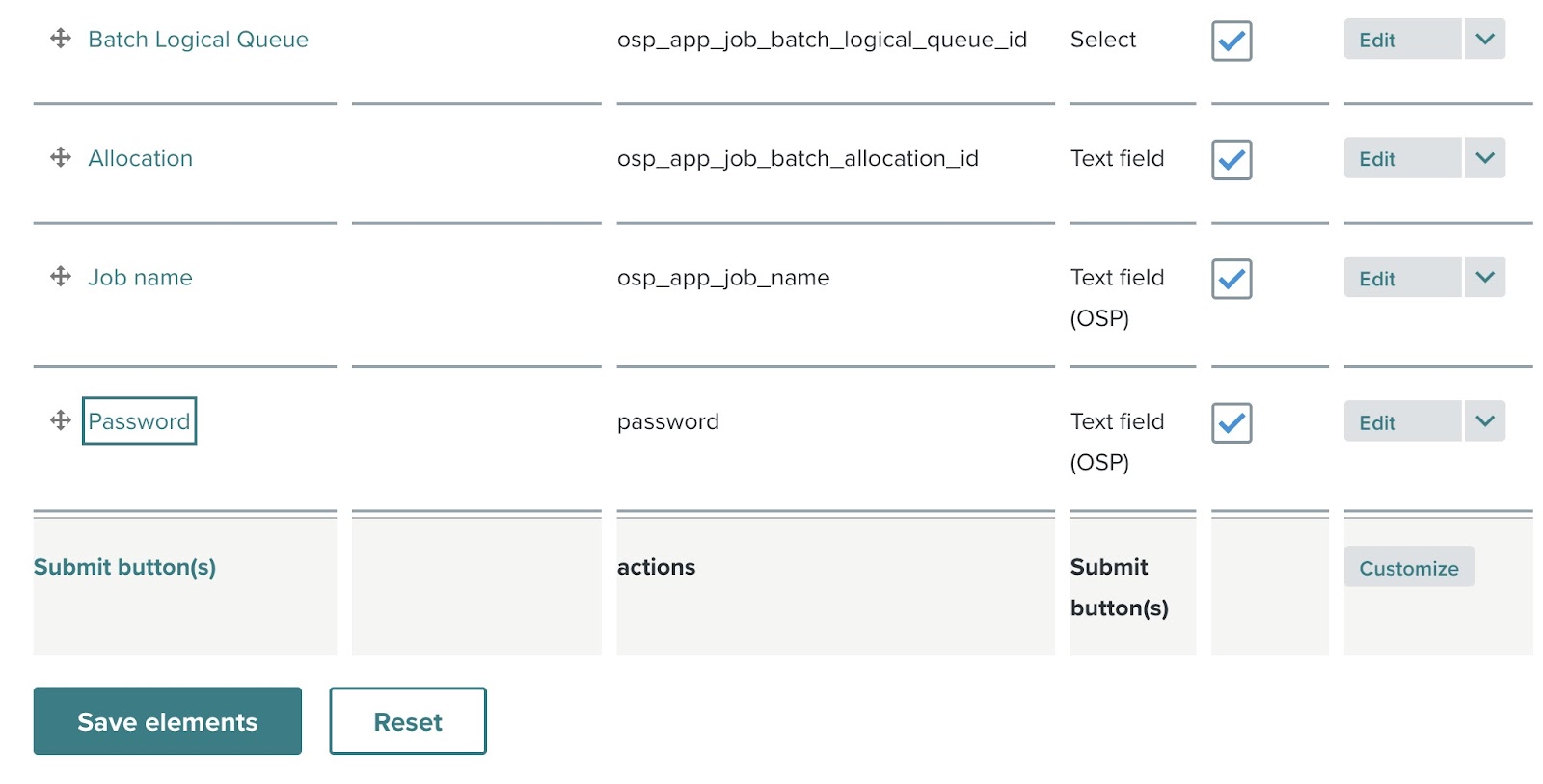Expand the Job name row dropdown arrow

tap(1484, 278)
